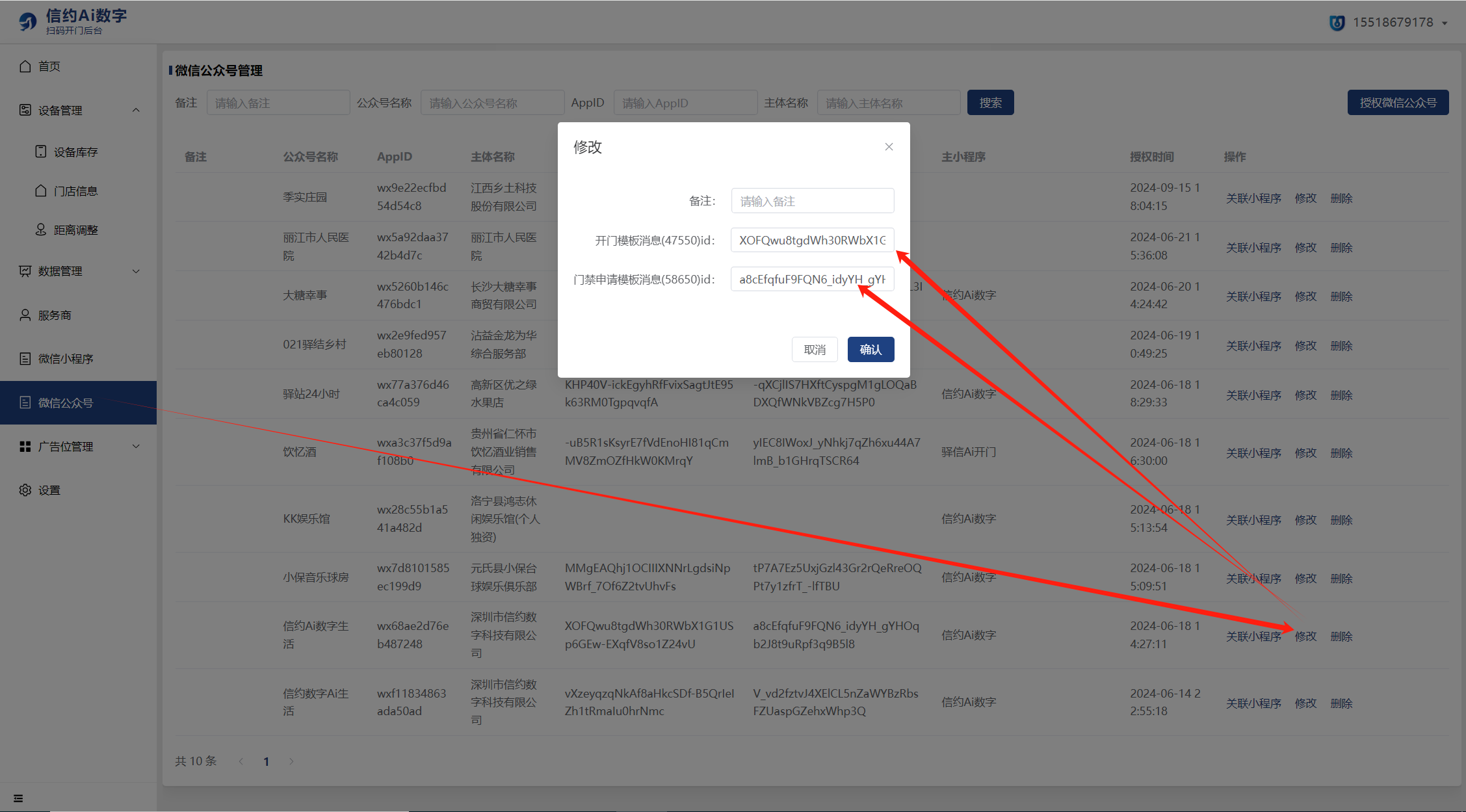Viewport: 1466px width, 812px height.
Task: Close the 修改 dialog with X
Action: tap(889, 147)
